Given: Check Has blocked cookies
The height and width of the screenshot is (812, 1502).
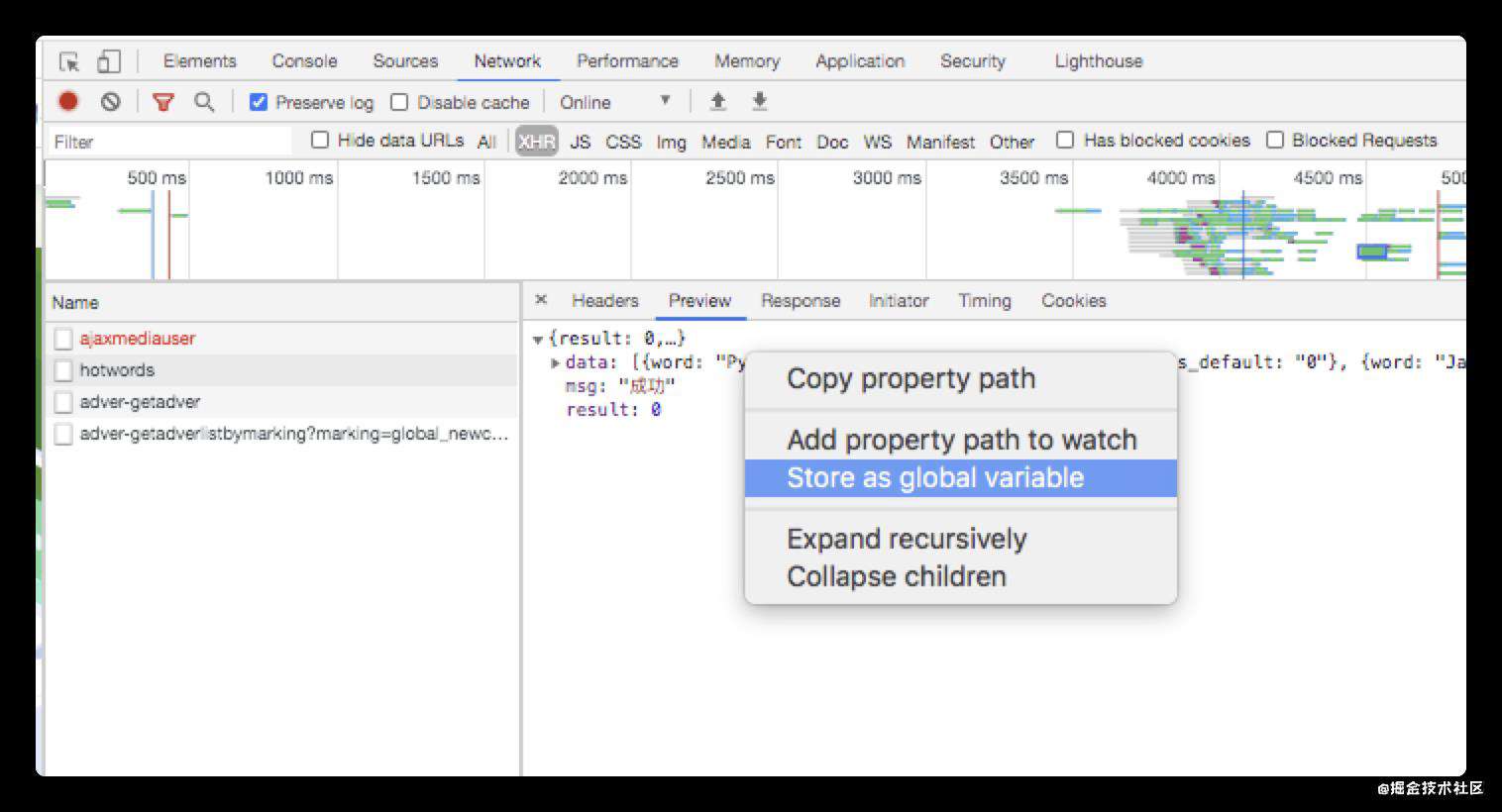Looking at the screenshot, I should [x=1065, y=140].
